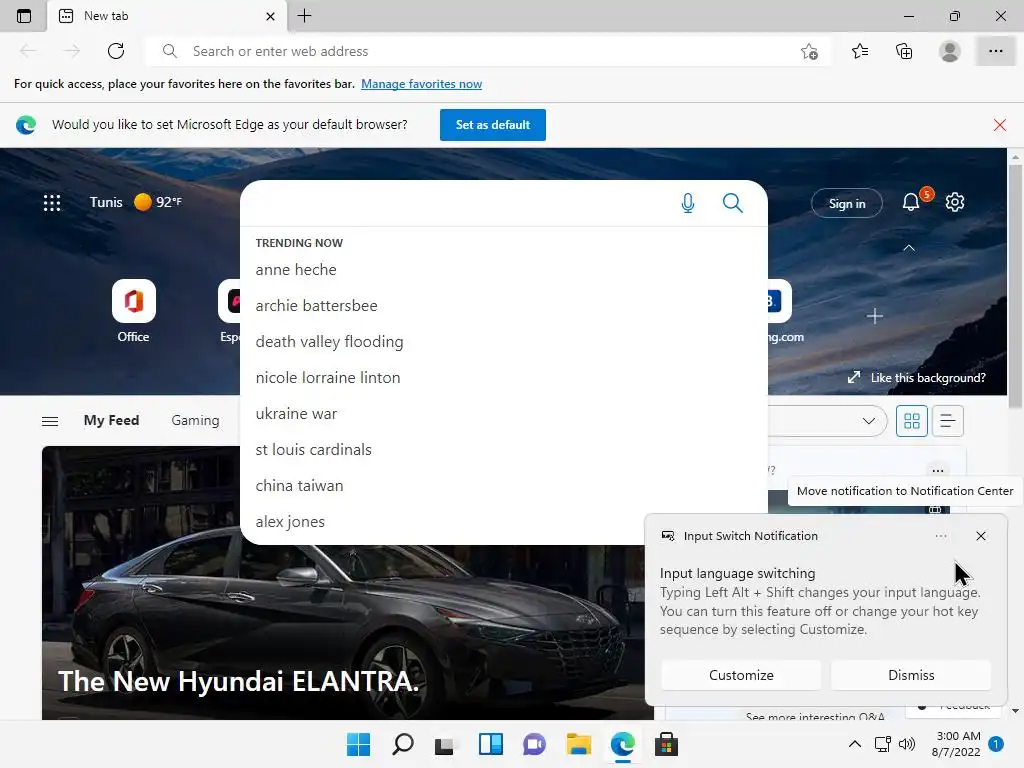Add this page to favorites star icon
The height and width of the screenshot is (768, 1024).
pos(809,51)
